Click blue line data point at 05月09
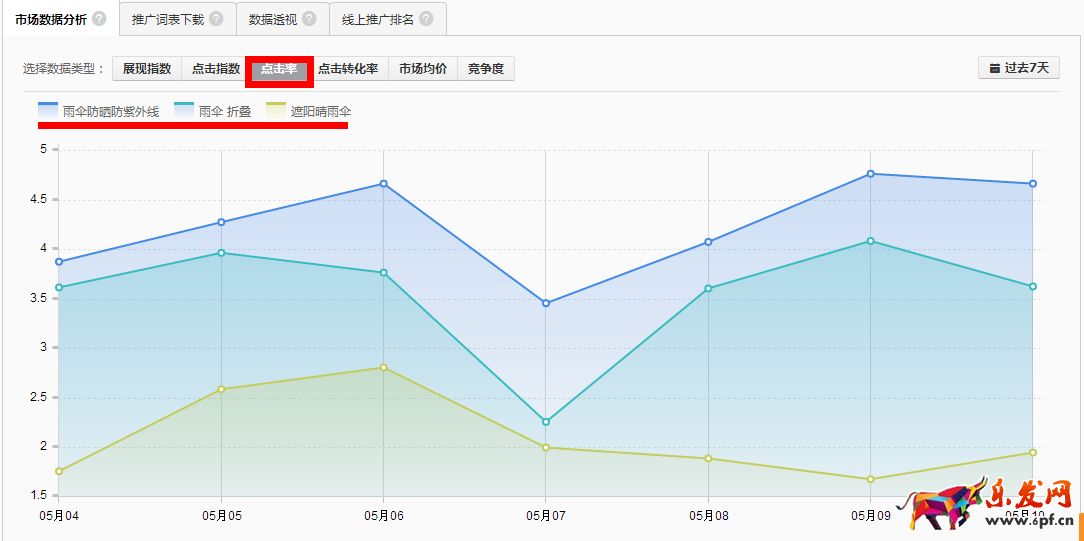This screenshot has height=541, width=1084. [871, 174]
